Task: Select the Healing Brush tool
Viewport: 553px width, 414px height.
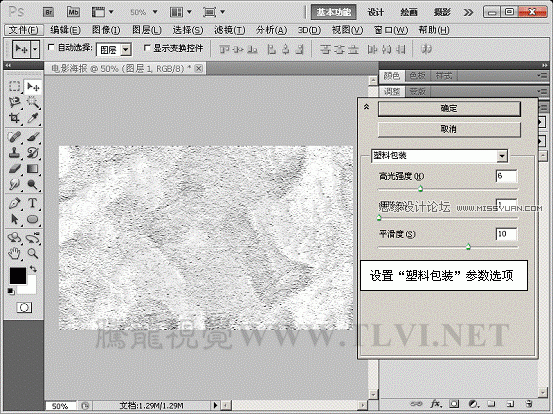Action: click(14, 137)
